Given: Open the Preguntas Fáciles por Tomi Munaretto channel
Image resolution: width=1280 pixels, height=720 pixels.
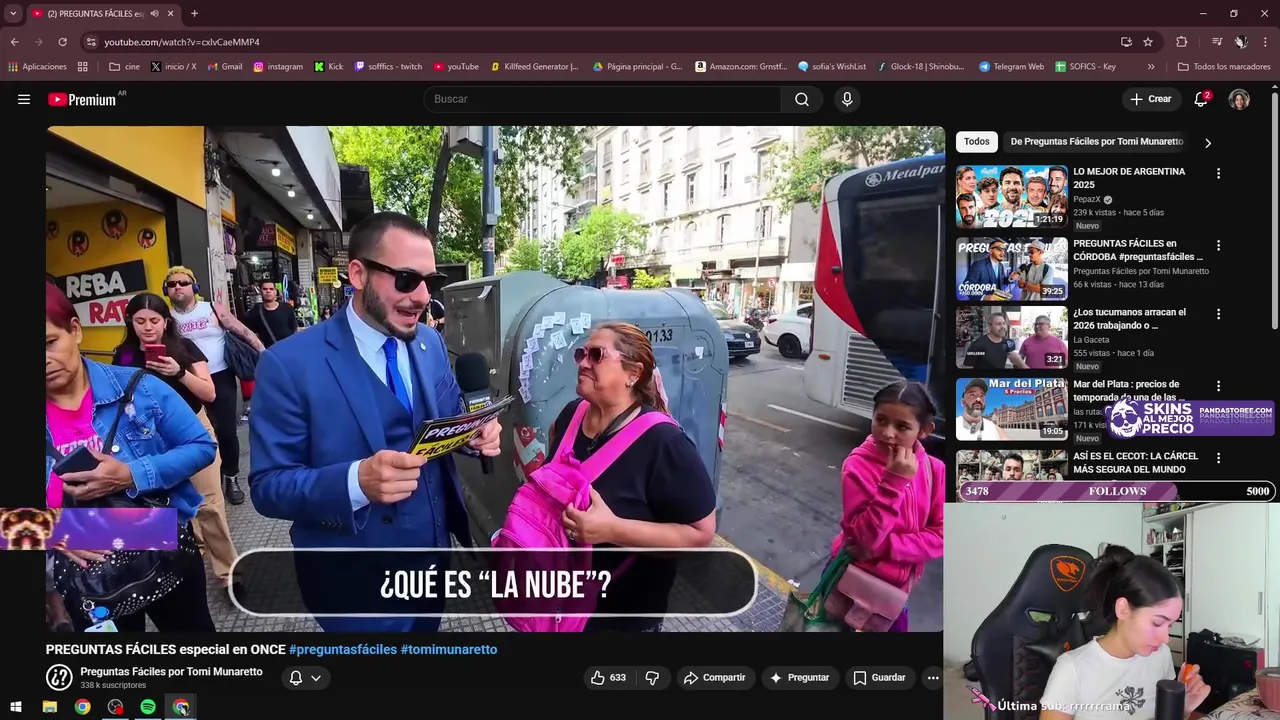Looking at the screenshot, I should tap(171, 672).
